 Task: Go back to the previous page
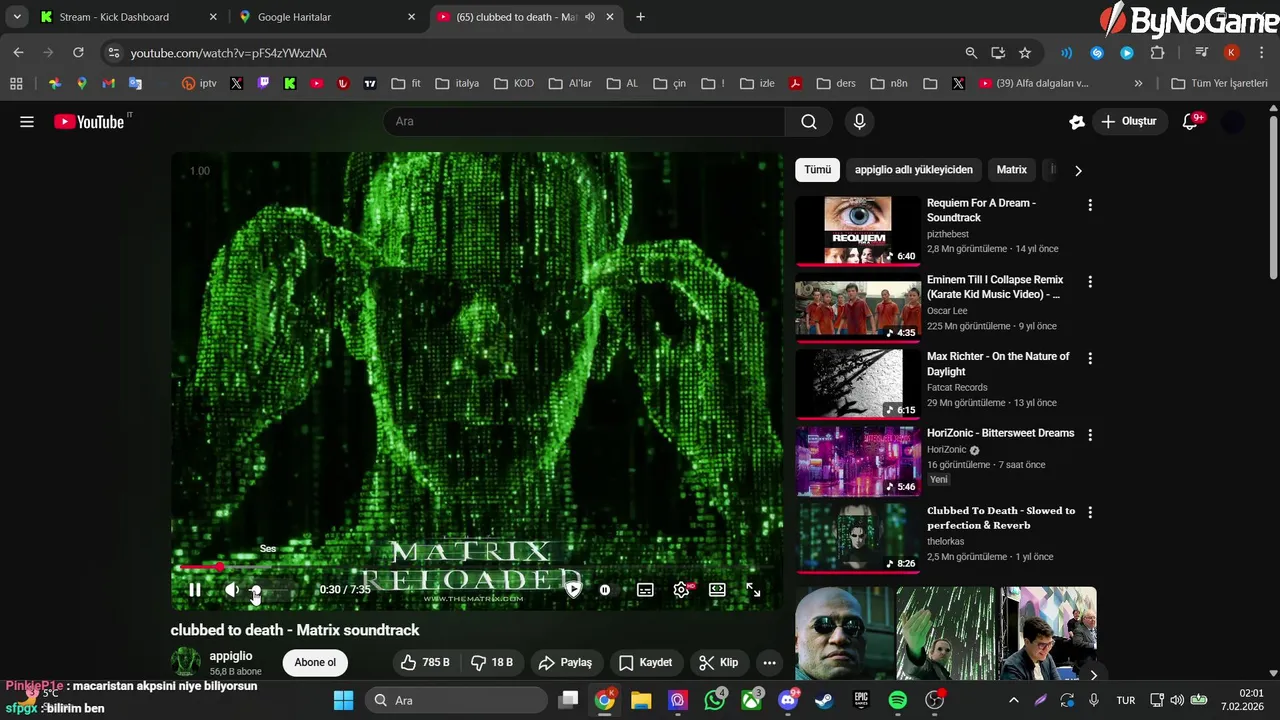[18, 53]
